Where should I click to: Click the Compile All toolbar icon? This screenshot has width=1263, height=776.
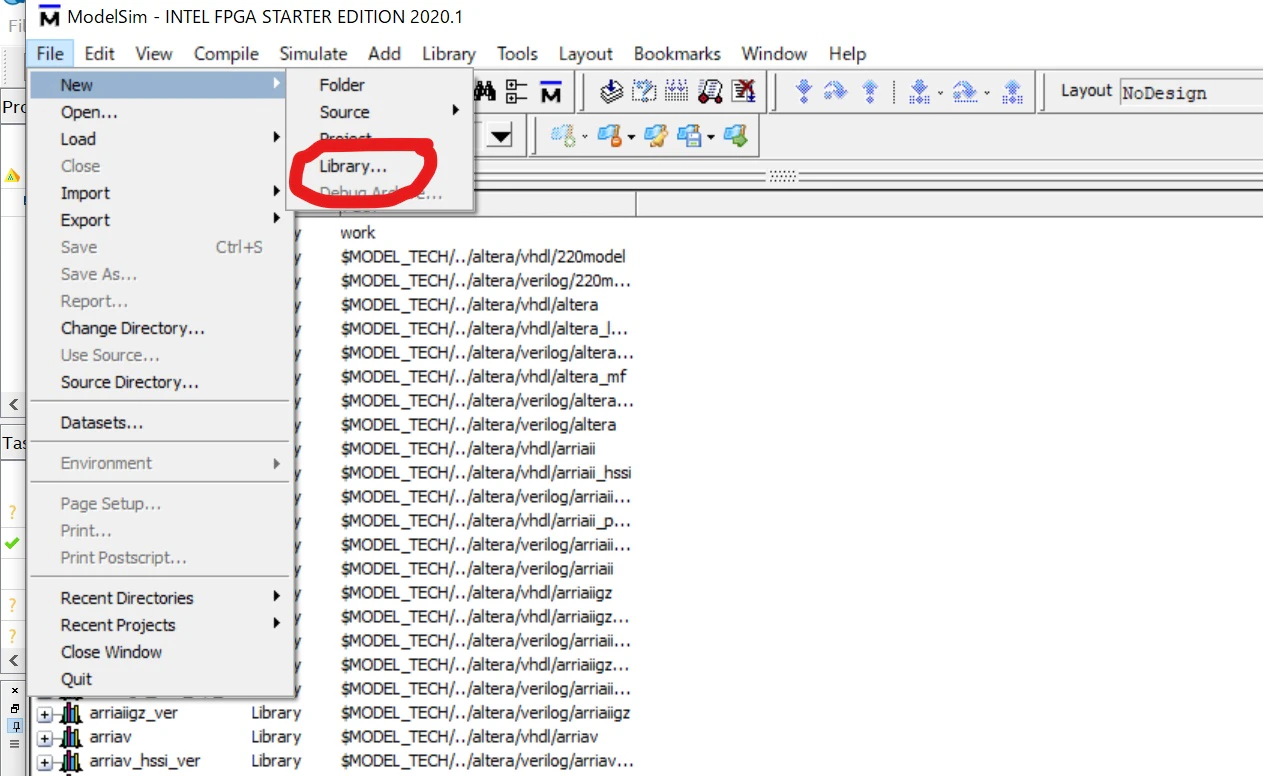point(677,92)
